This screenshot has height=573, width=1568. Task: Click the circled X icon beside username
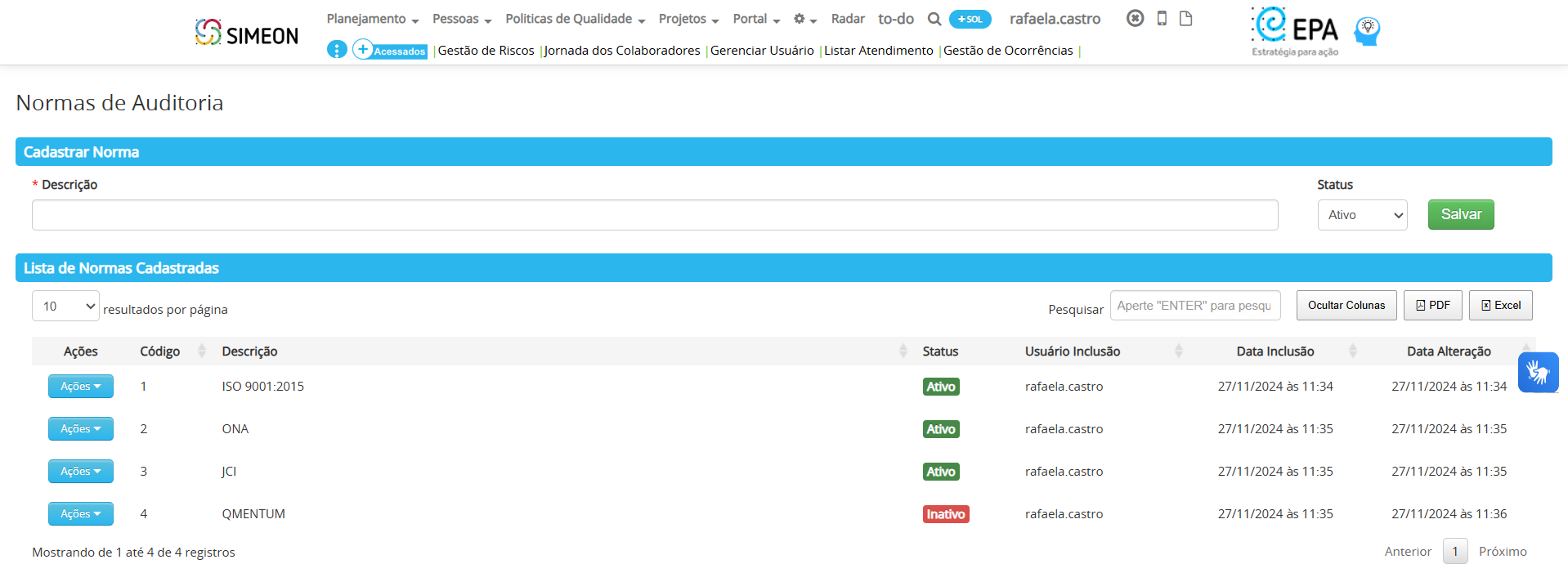[x=1135, y=18]
